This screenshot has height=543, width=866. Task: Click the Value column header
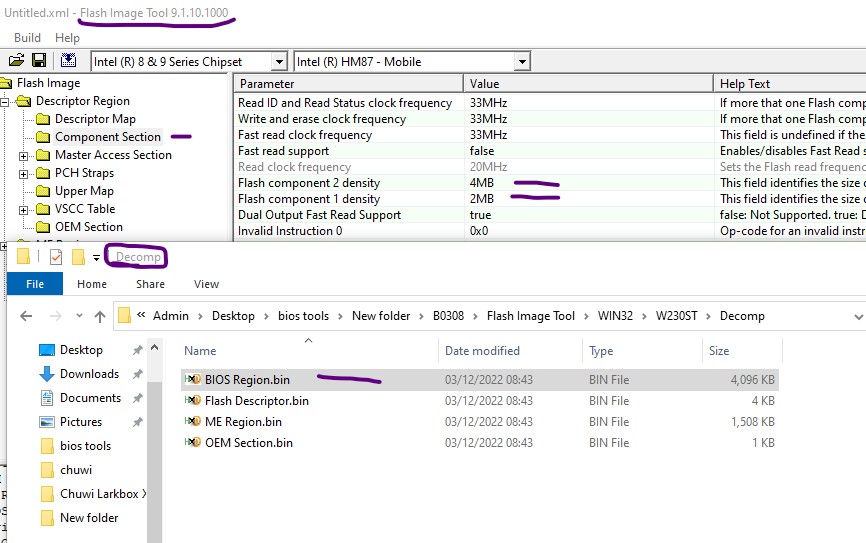click(x=588, y=83)
